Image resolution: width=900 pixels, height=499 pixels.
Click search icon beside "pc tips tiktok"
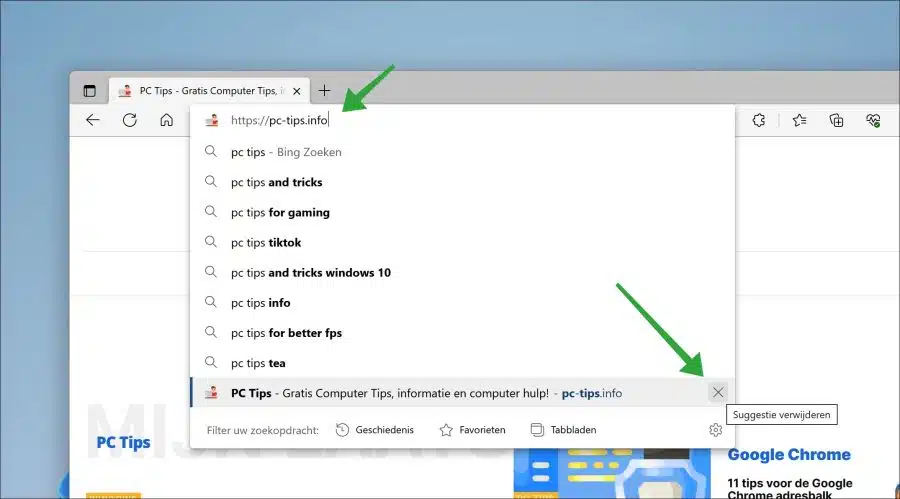point(211,242)
